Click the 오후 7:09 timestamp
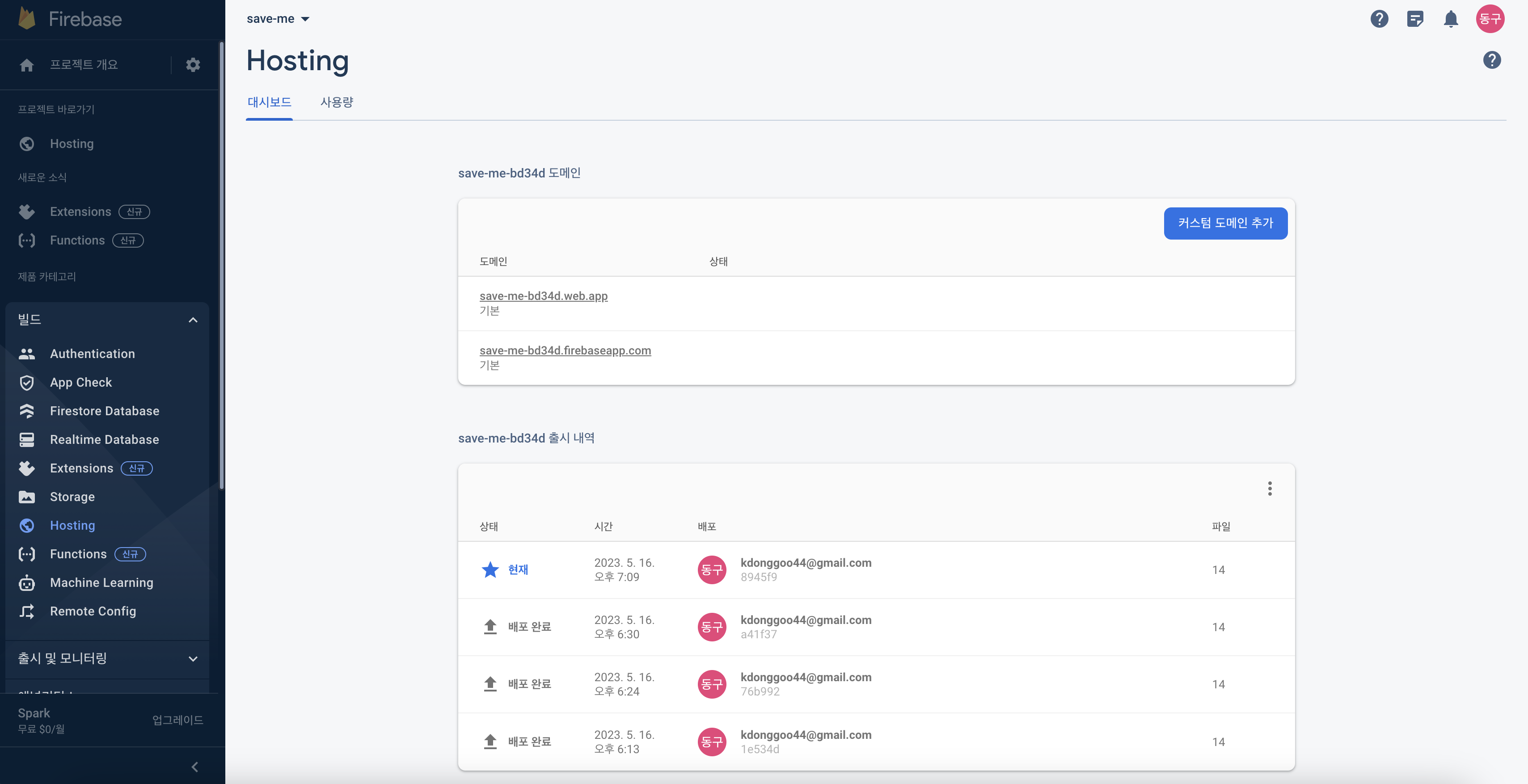Screen dimensions: 1528x784 pyautogui.click(x=617, y=577)
